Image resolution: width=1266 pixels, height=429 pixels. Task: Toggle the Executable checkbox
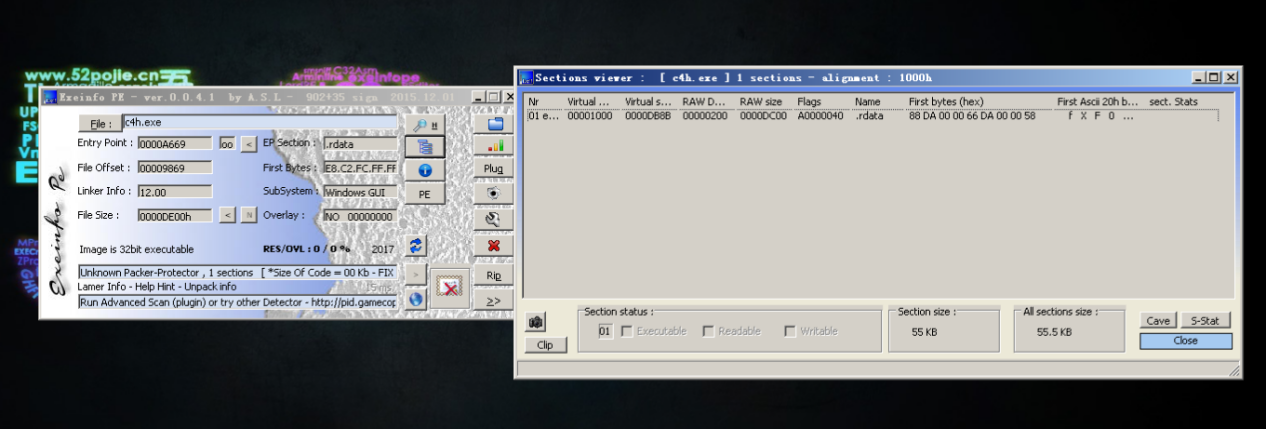point(627,331)
